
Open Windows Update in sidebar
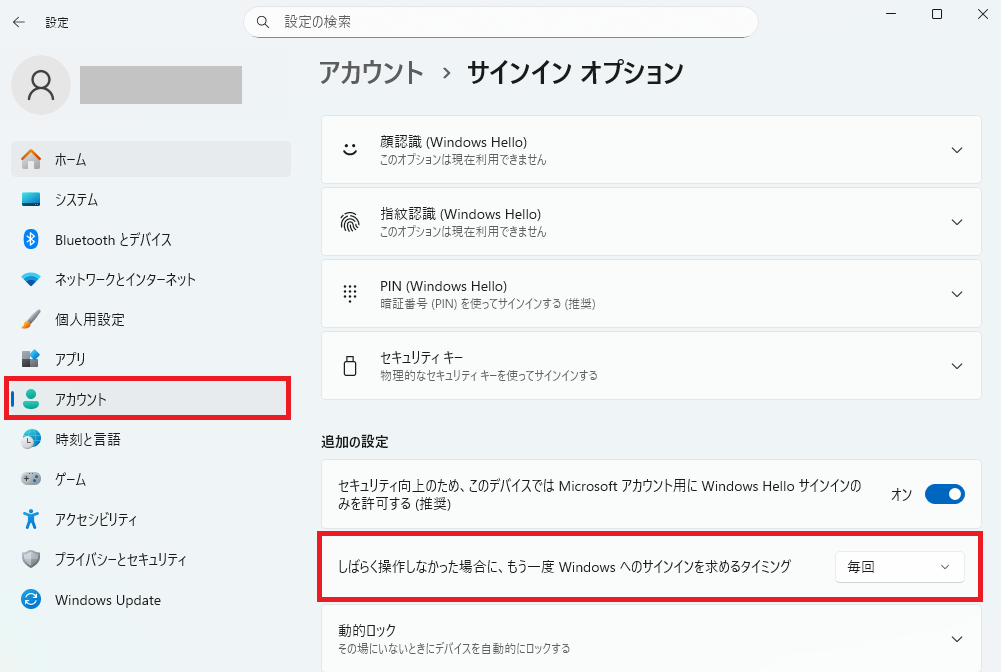click(151, 599)
